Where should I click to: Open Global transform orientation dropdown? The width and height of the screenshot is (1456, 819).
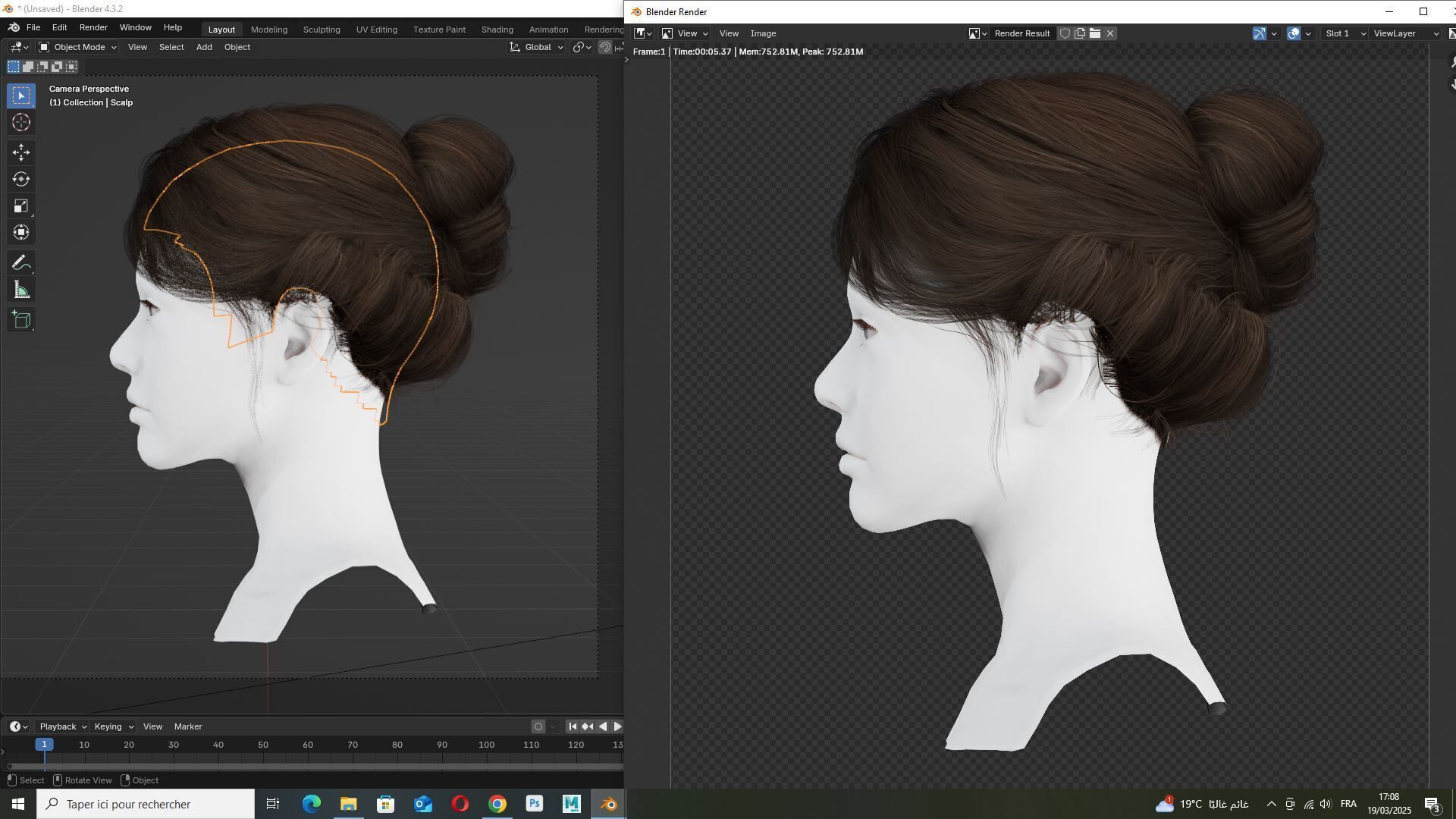pyautogui.click(x=536, y=47)
